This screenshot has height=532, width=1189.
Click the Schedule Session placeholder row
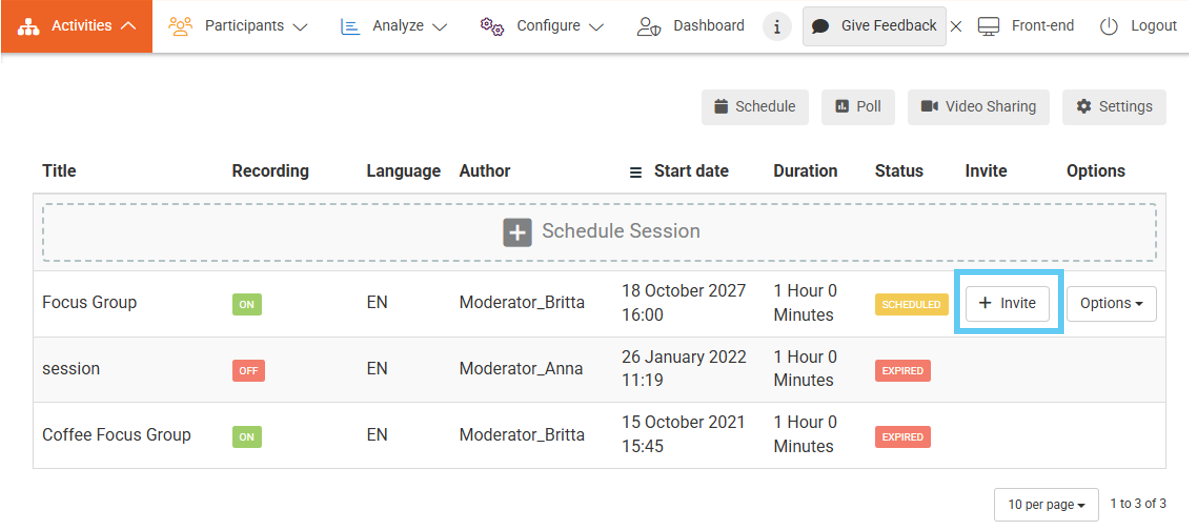599,232
